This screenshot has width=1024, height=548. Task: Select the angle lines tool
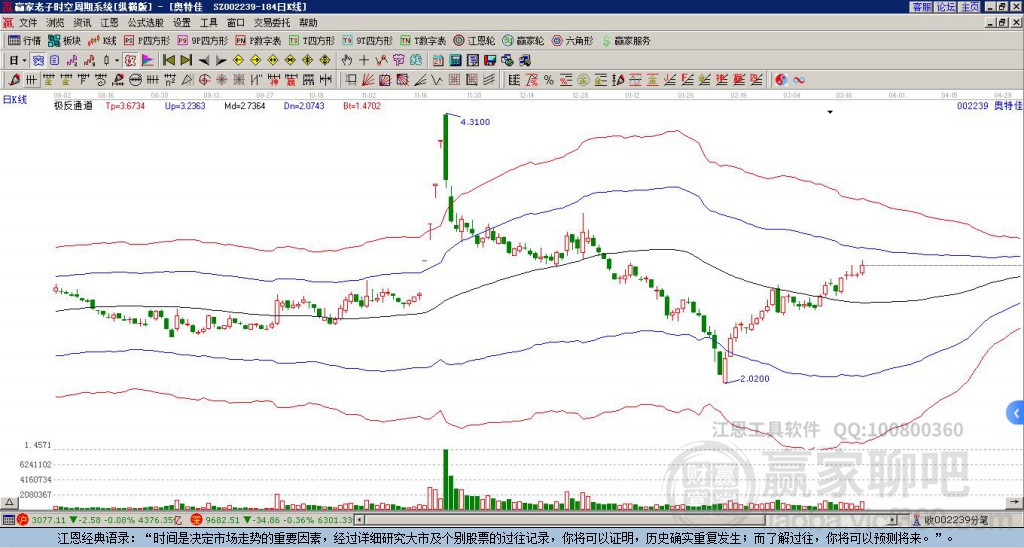419,80
